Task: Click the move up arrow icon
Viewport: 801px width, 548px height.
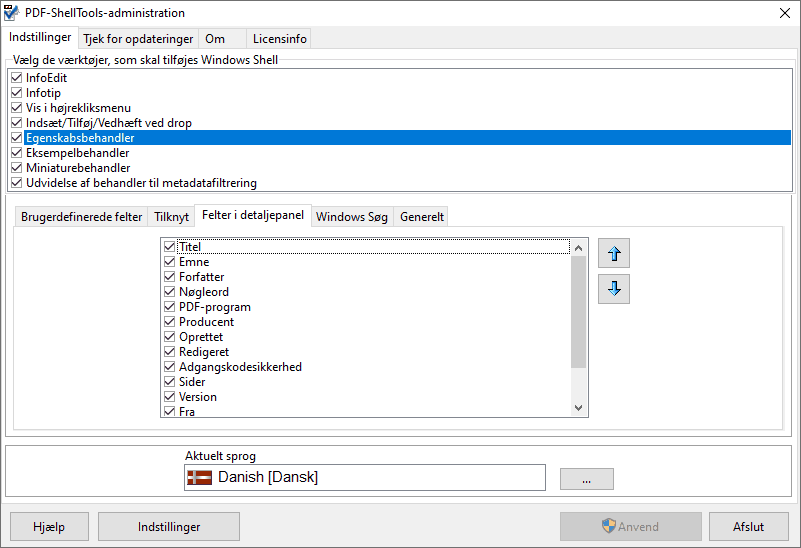Action: pyautogui.click(x=614, y=253)
